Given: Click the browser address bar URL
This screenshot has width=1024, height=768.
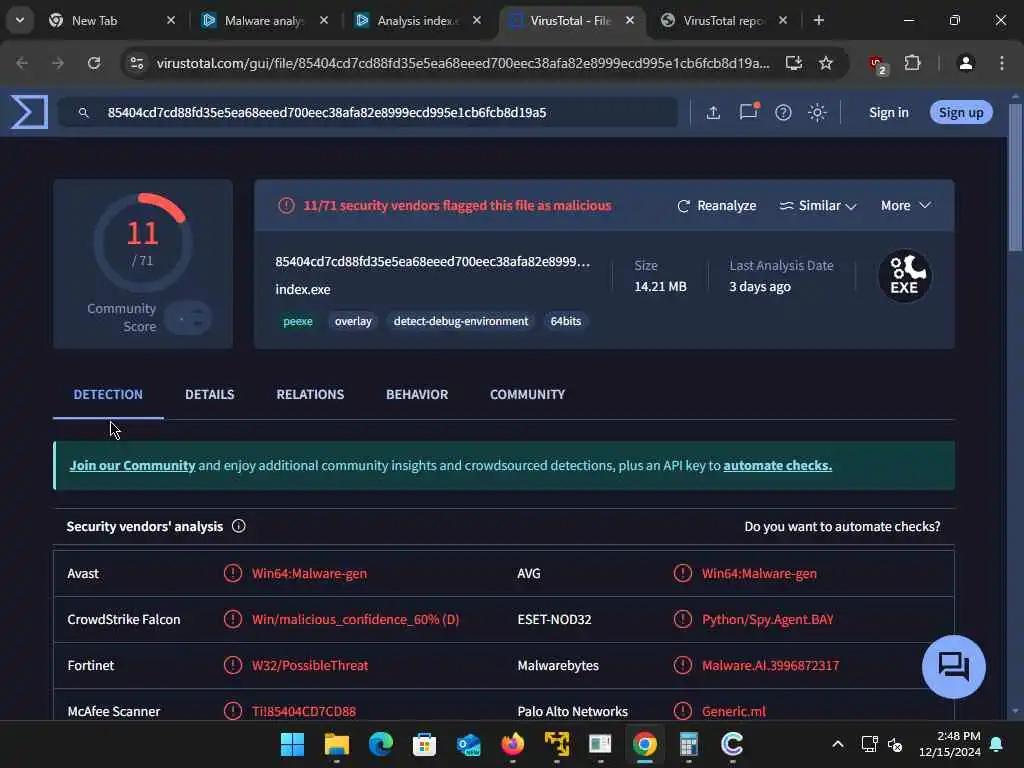Looking at the screenshot, I should click(x=463, y=63).
